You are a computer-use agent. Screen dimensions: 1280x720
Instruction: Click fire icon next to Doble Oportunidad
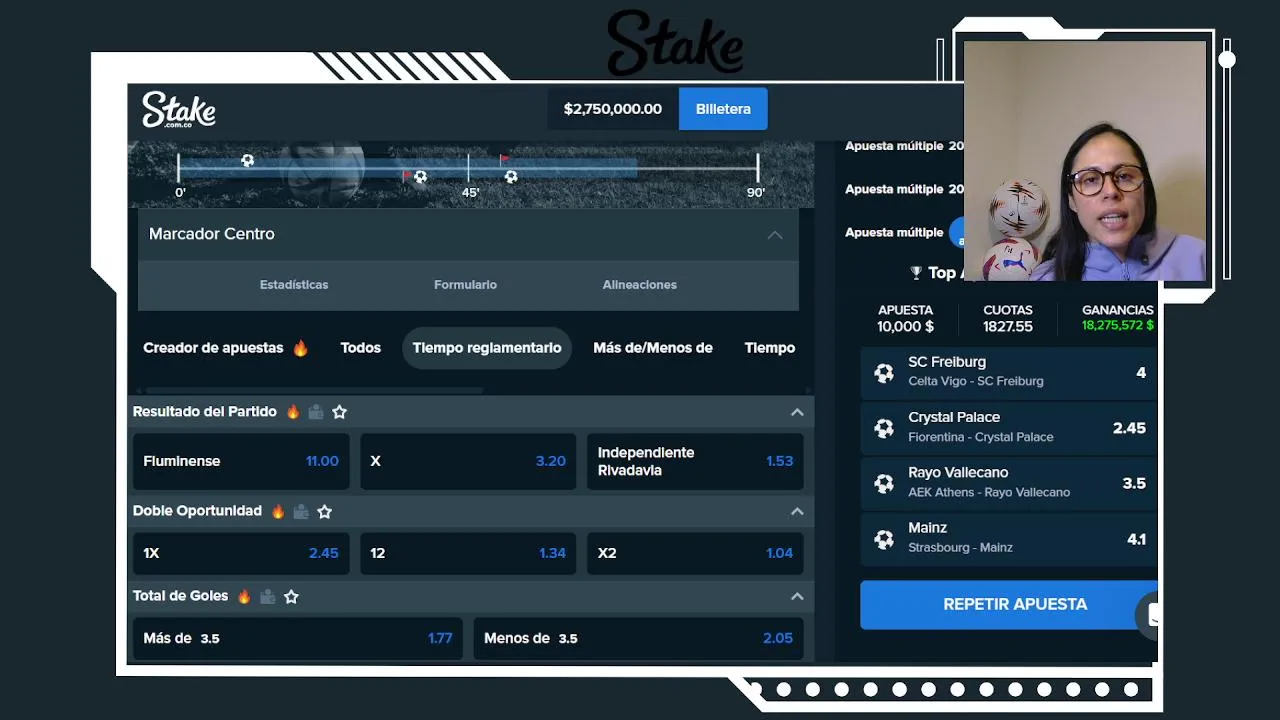(278, 511)
